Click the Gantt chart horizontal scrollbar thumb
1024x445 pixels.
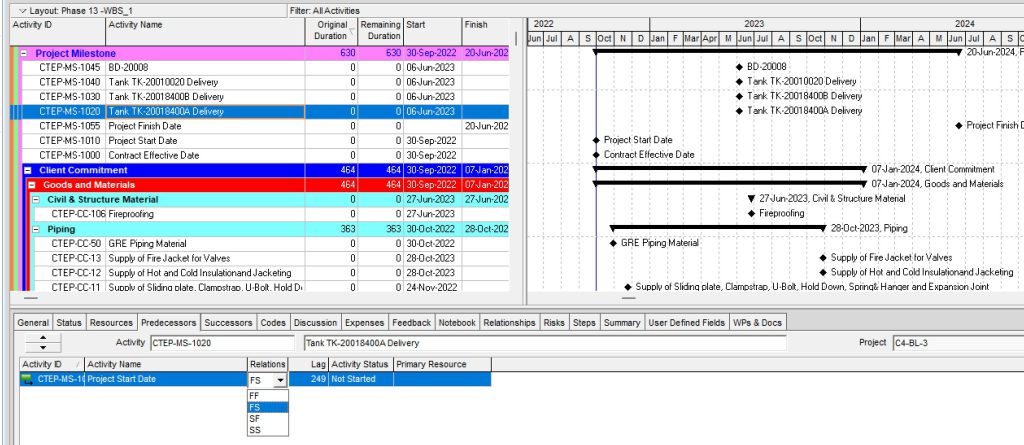click(628, 298)
